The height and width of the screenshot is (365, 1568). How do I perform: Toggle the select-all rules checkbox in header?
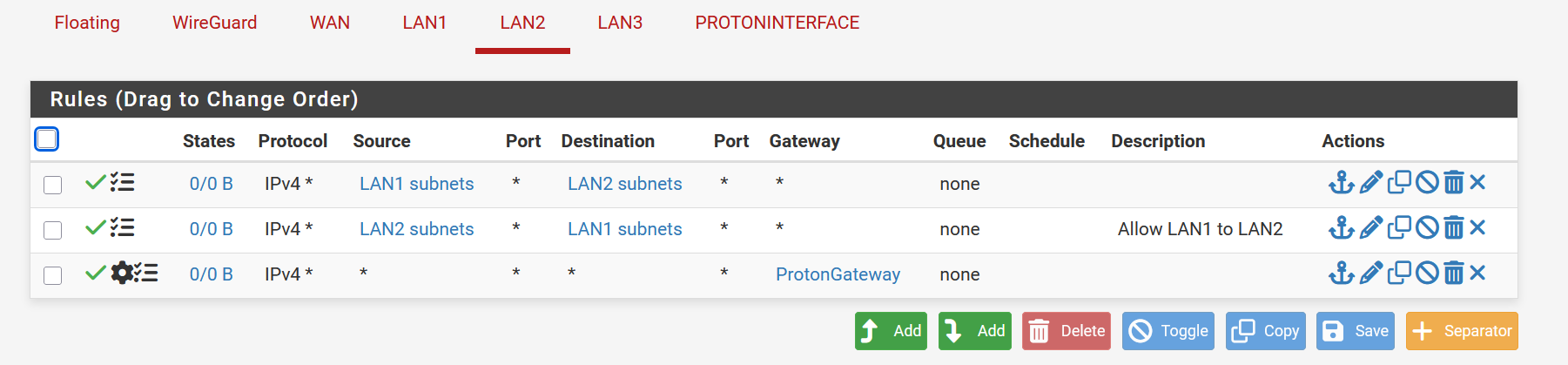point(47,139)
